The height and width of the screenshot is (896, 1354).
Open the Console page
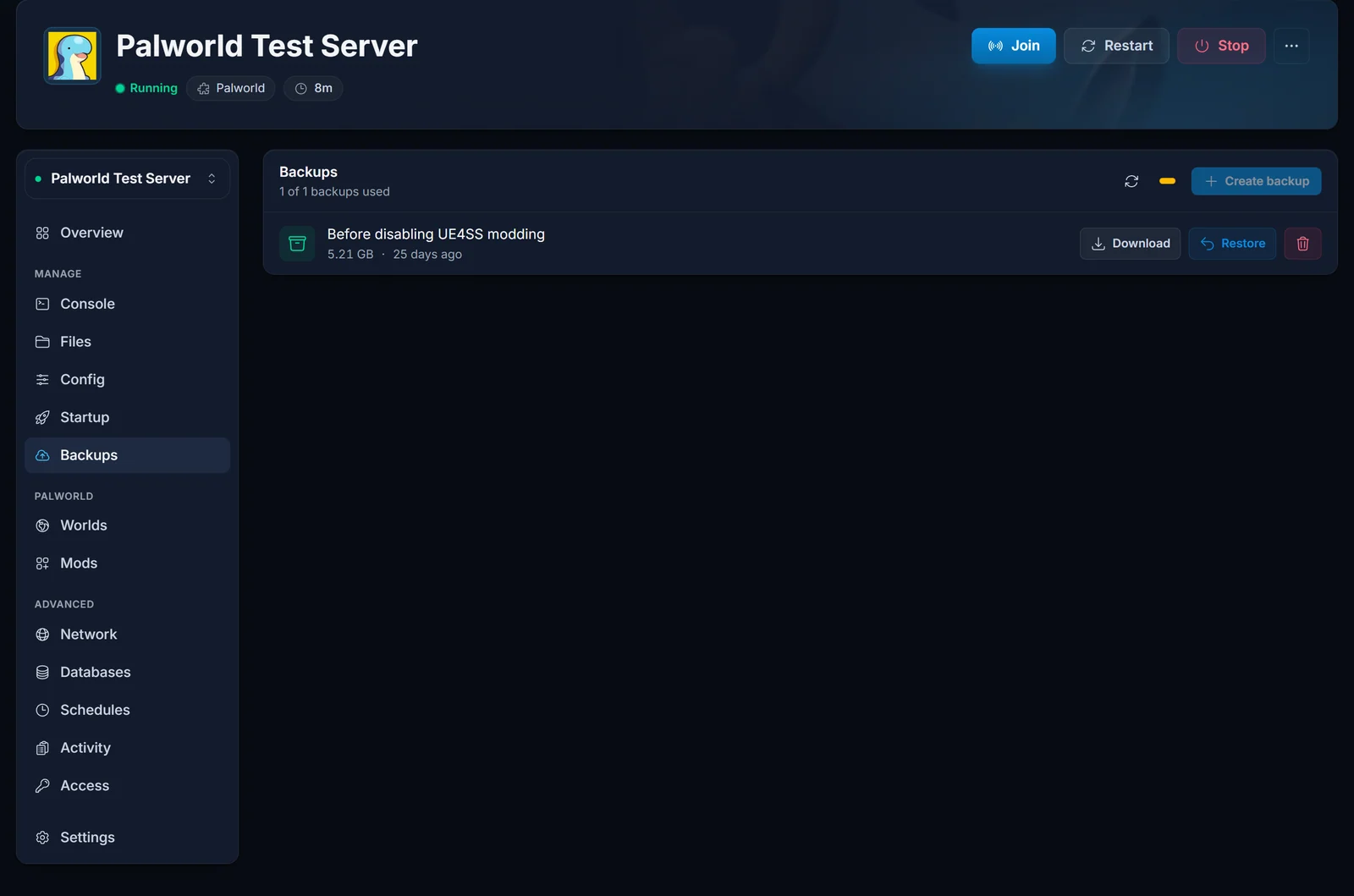pos(127,304)
